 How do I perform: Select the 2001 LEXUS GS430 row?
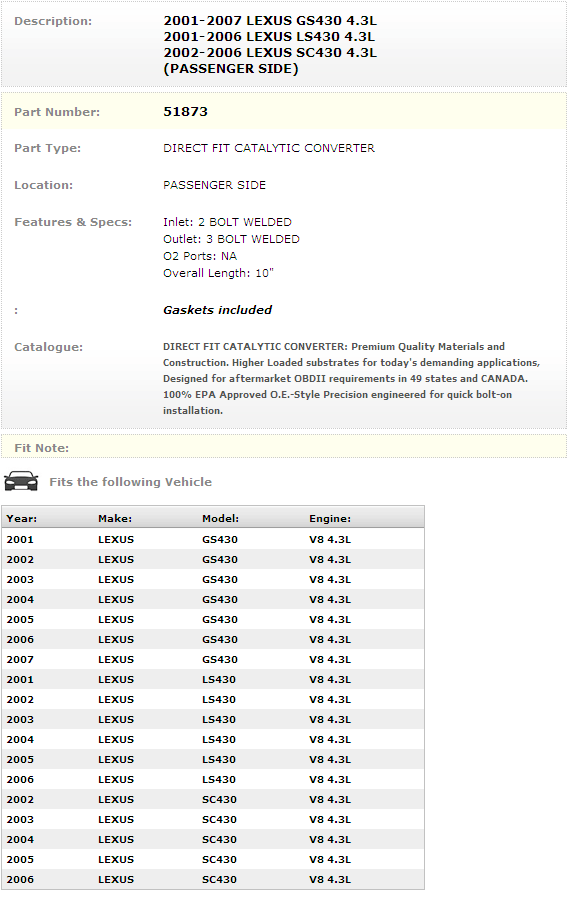tap(213, 539)
